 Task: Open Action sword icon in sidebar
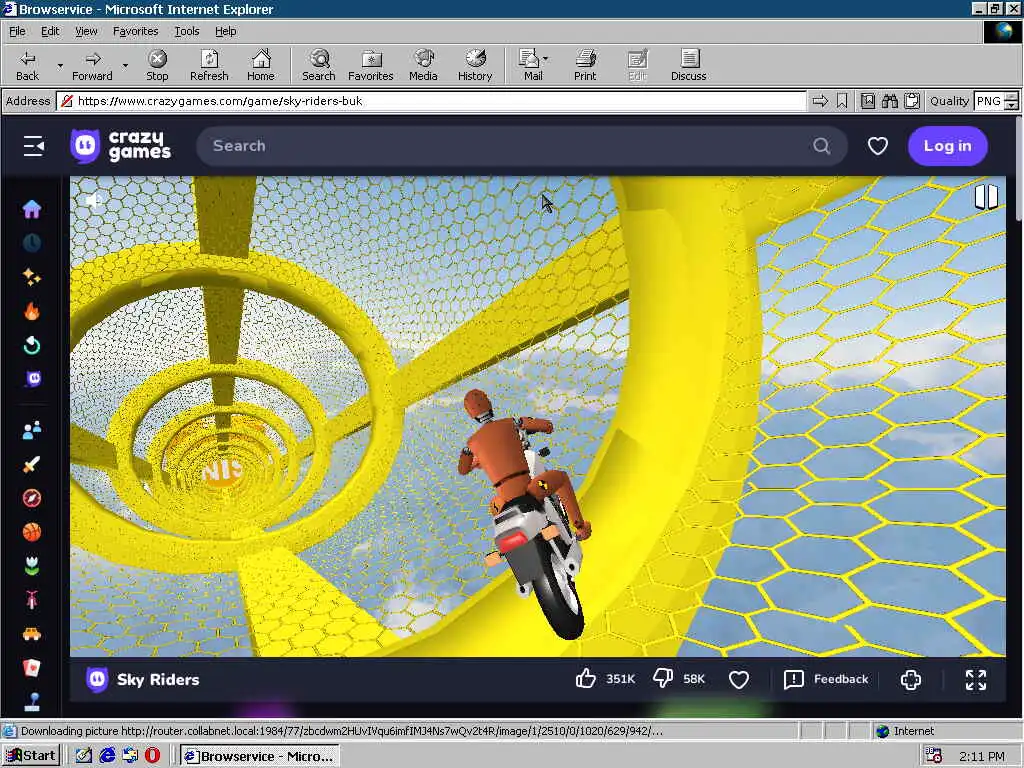(x=31, y=464)
